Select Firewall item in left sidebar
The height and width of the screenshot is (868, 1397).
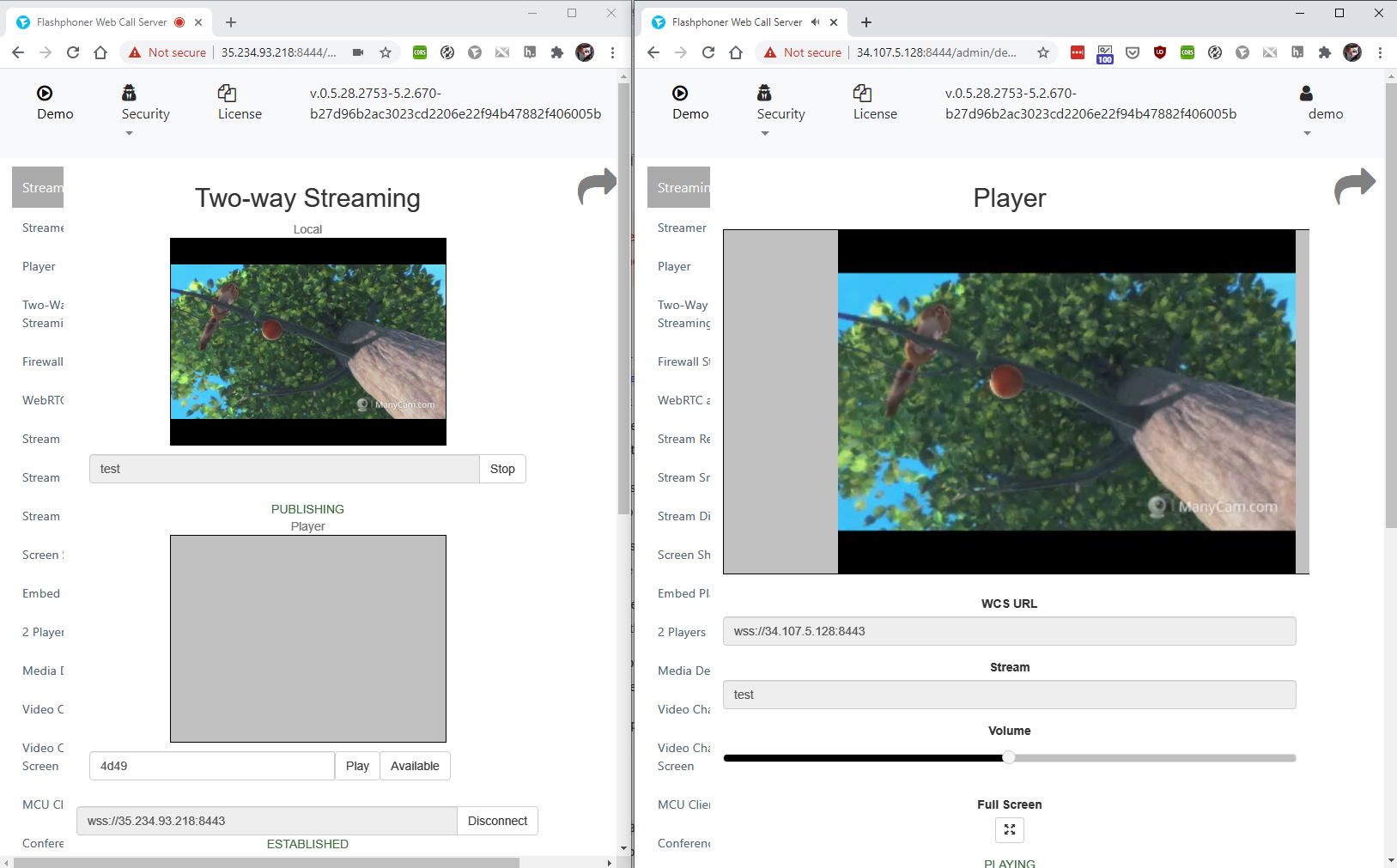point(43,361)
